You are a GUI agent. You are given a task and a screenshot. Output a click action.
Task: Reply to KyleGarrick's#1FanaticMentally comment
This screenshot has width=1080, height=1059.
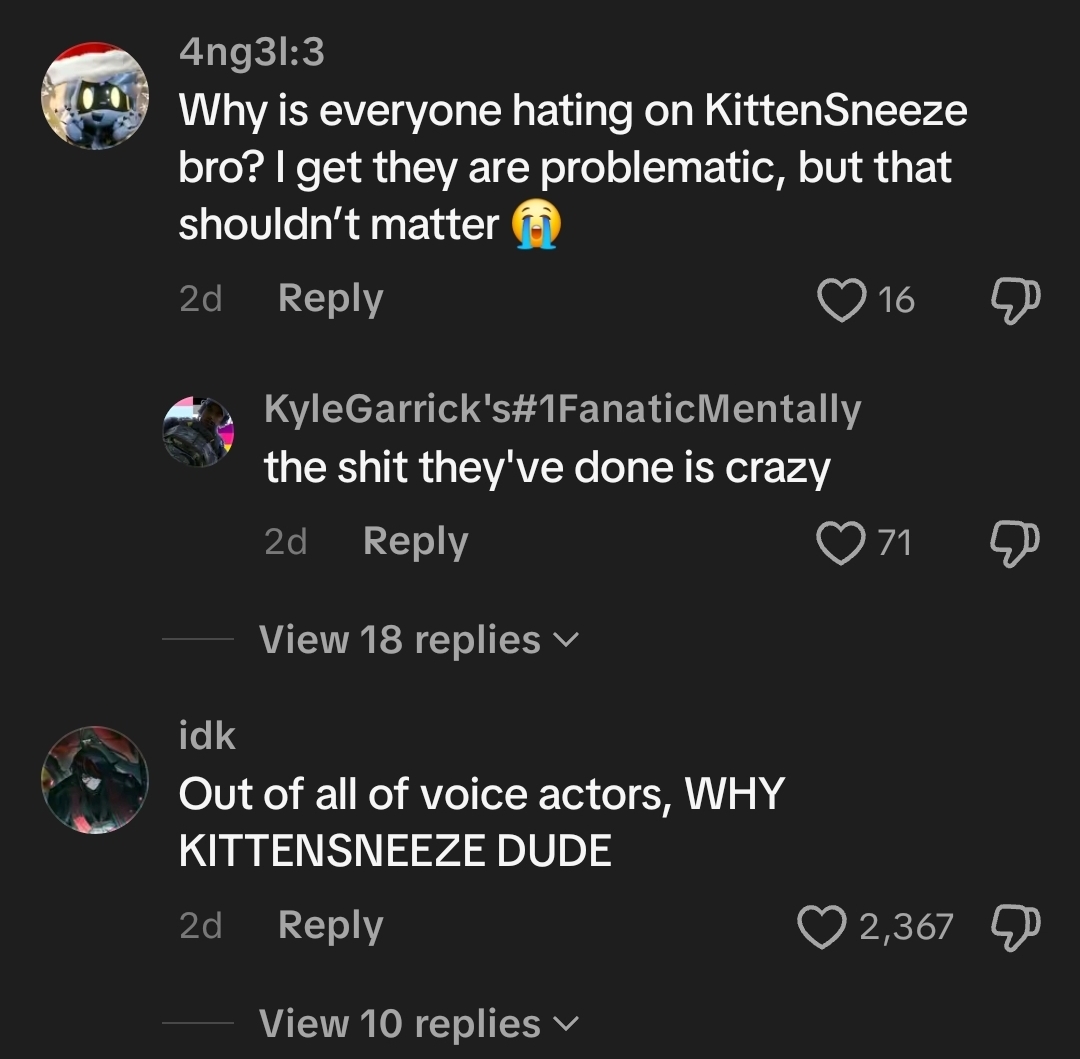click(415, 542)
